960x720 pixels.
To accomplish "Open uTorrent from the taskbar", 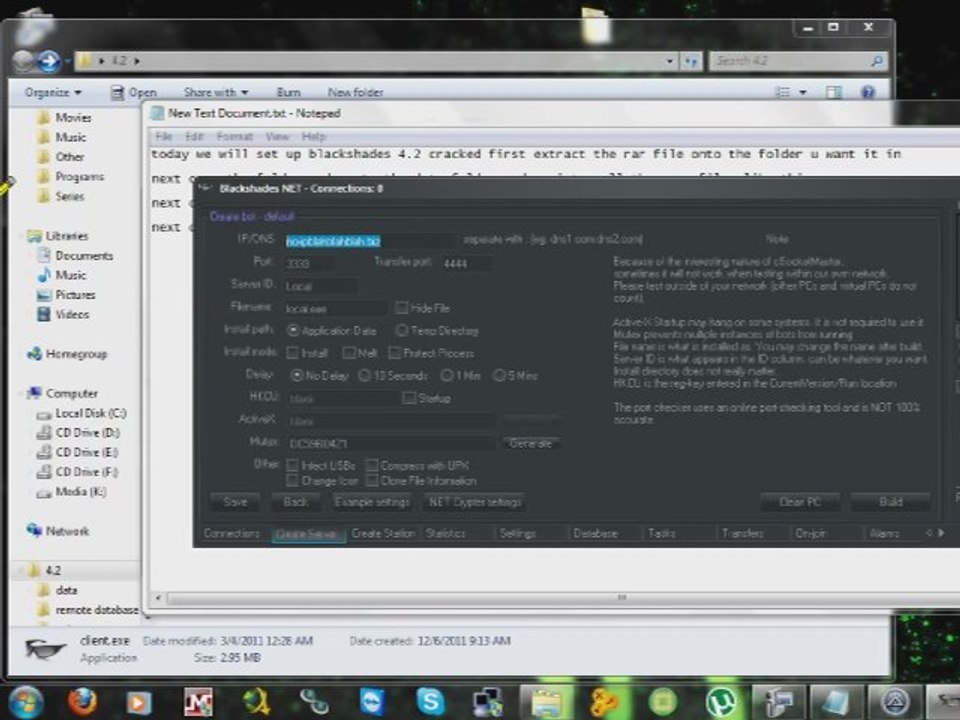I will (x=721, y=702).
